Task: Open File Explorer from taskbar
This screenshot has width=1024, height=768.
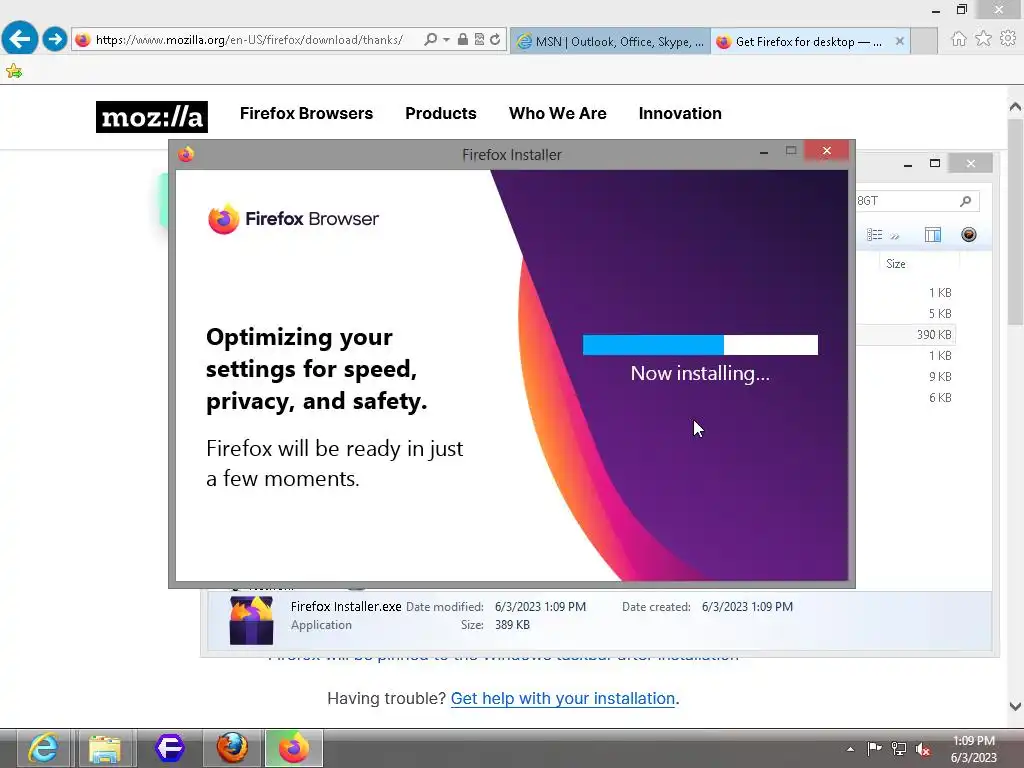Action: [105, 748]
